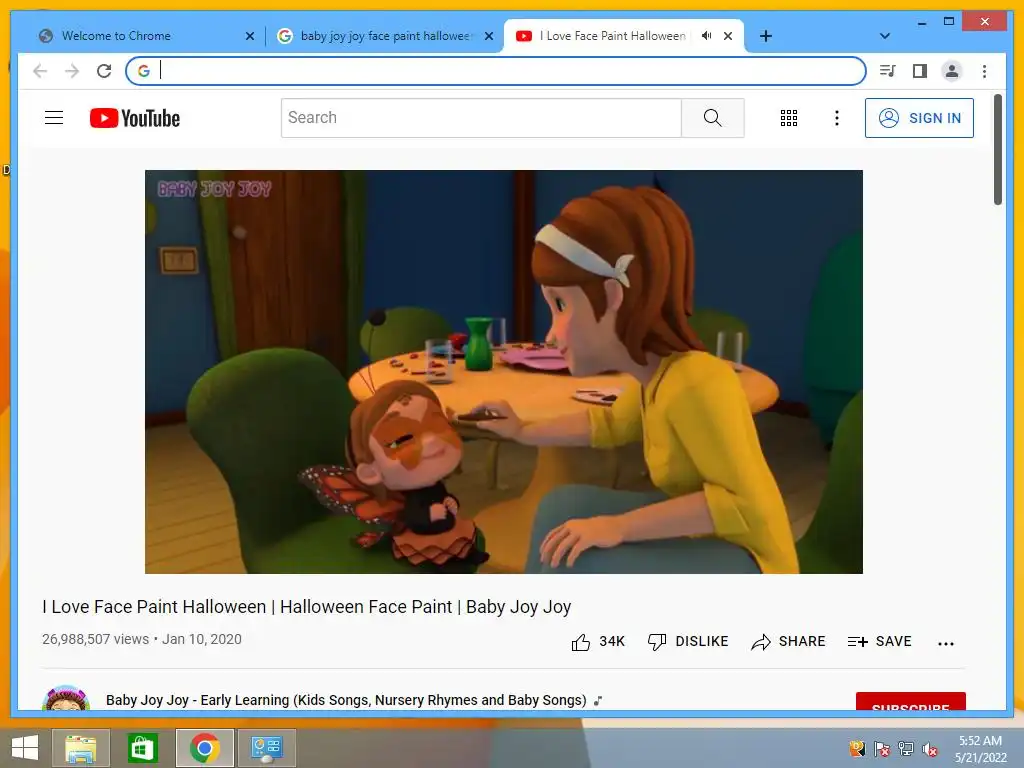Click SAVE to add to playlist
Screen dimensions: 1024x768
[879, 641]
